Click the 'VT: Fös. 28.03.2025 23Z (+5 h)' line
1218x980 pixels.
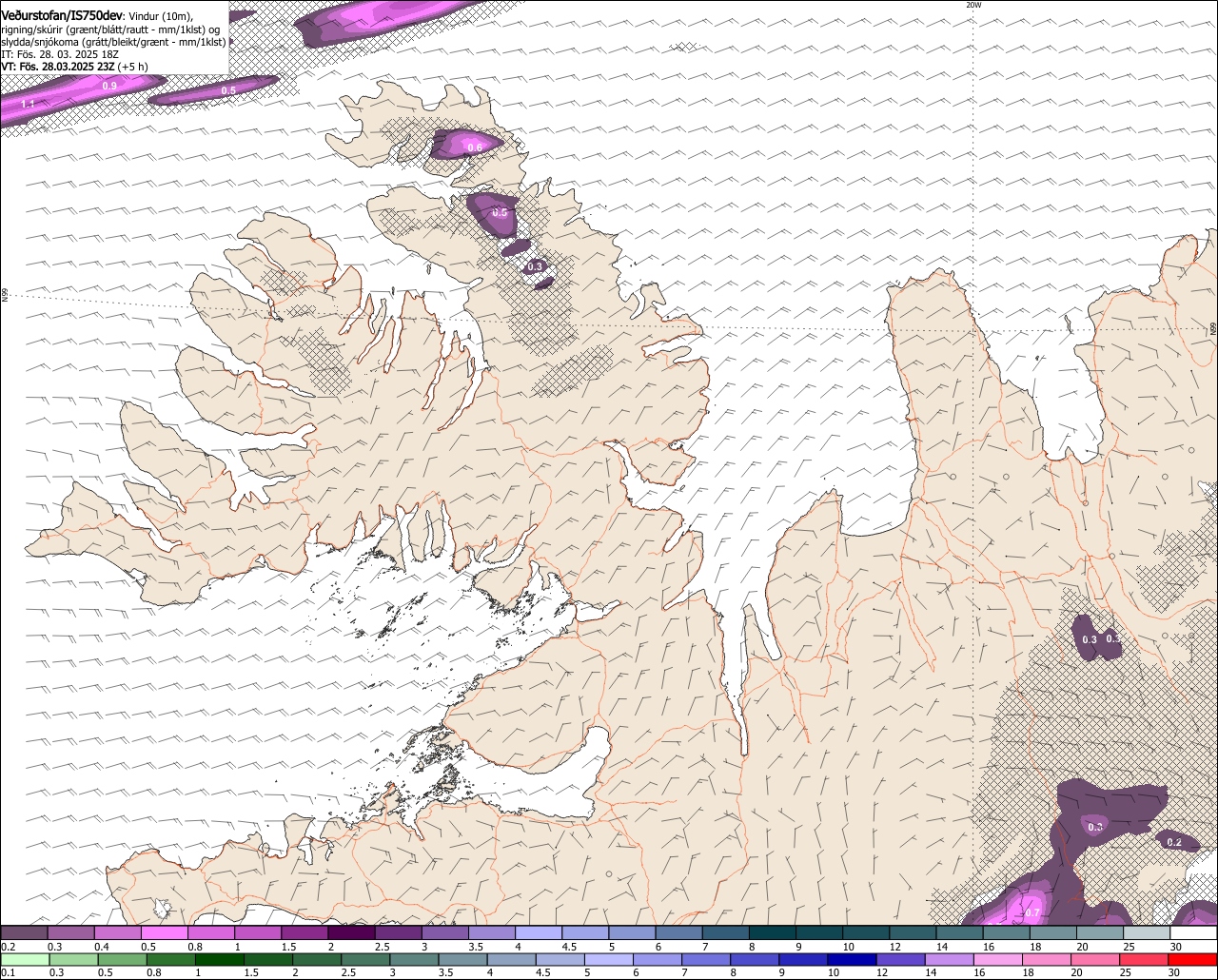(x=74, y=67)
